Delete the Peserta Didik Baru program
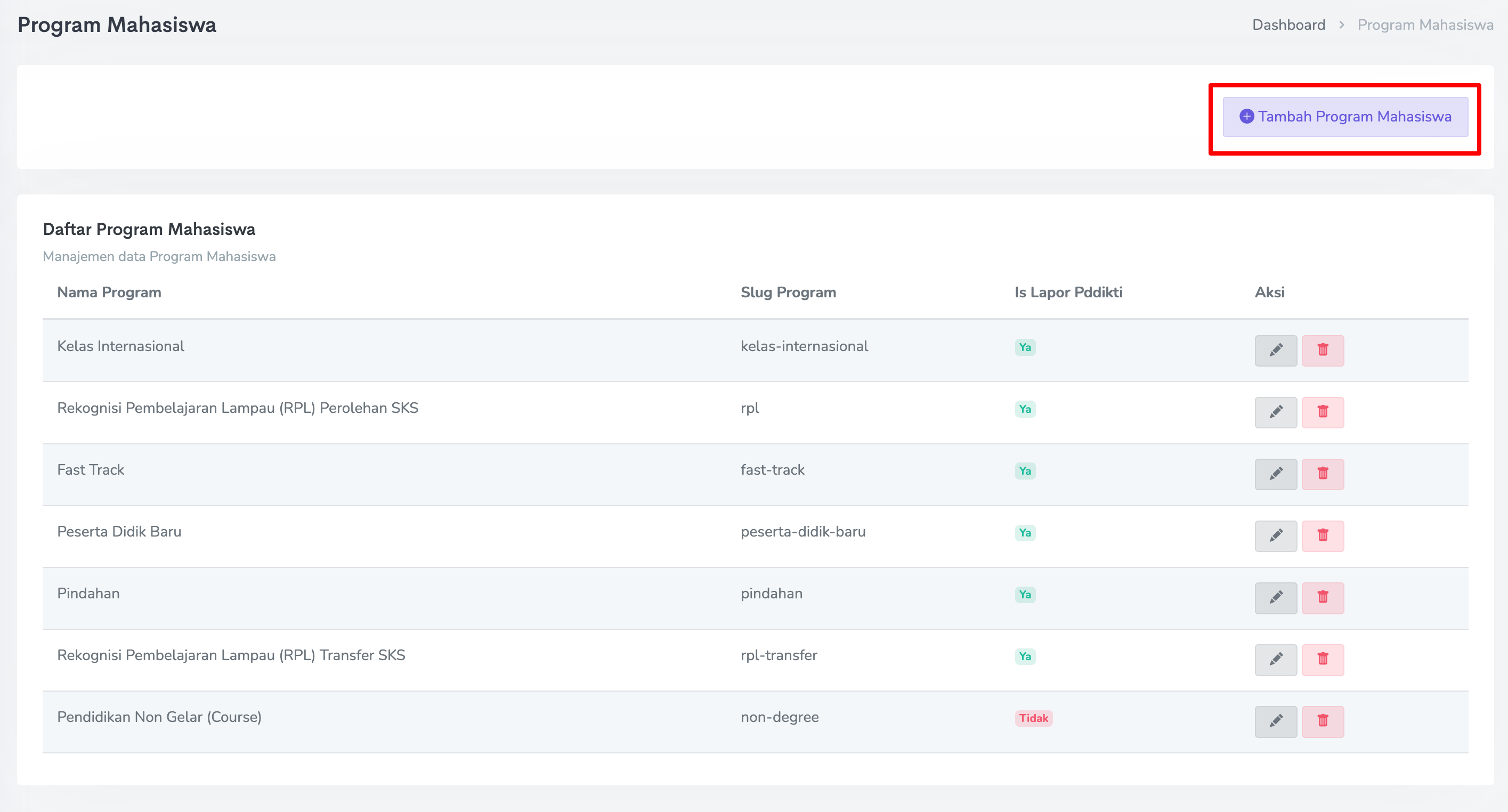 pos(1323,535)
